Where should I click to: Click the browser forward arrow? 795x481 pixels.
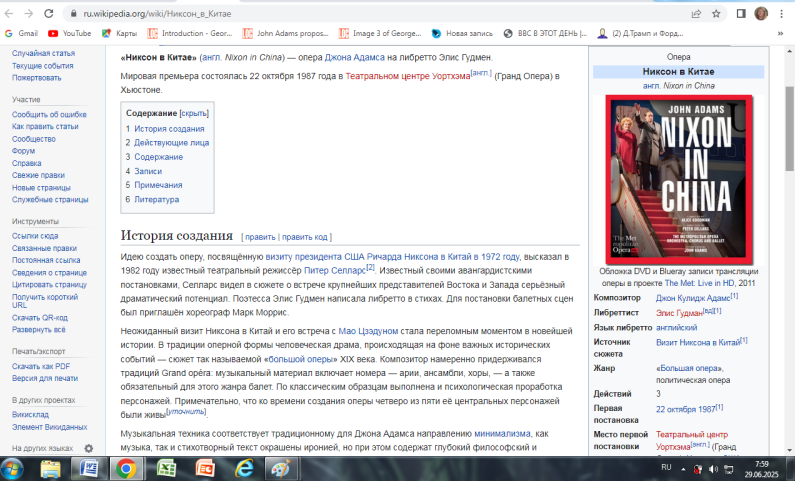coord(28,14)
